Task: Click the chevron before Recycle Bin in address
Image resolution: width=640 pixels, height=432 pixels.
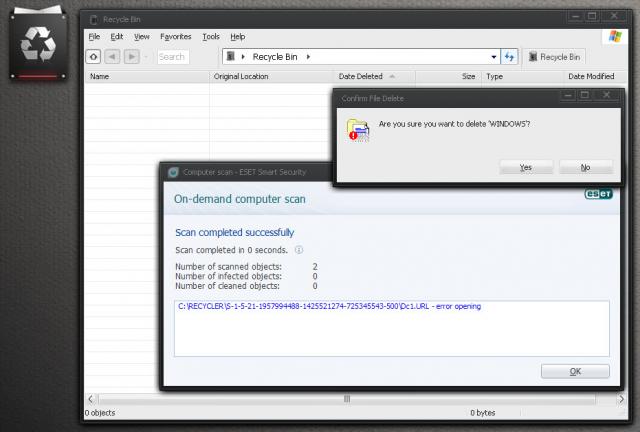Action: (x=243, y=57)
